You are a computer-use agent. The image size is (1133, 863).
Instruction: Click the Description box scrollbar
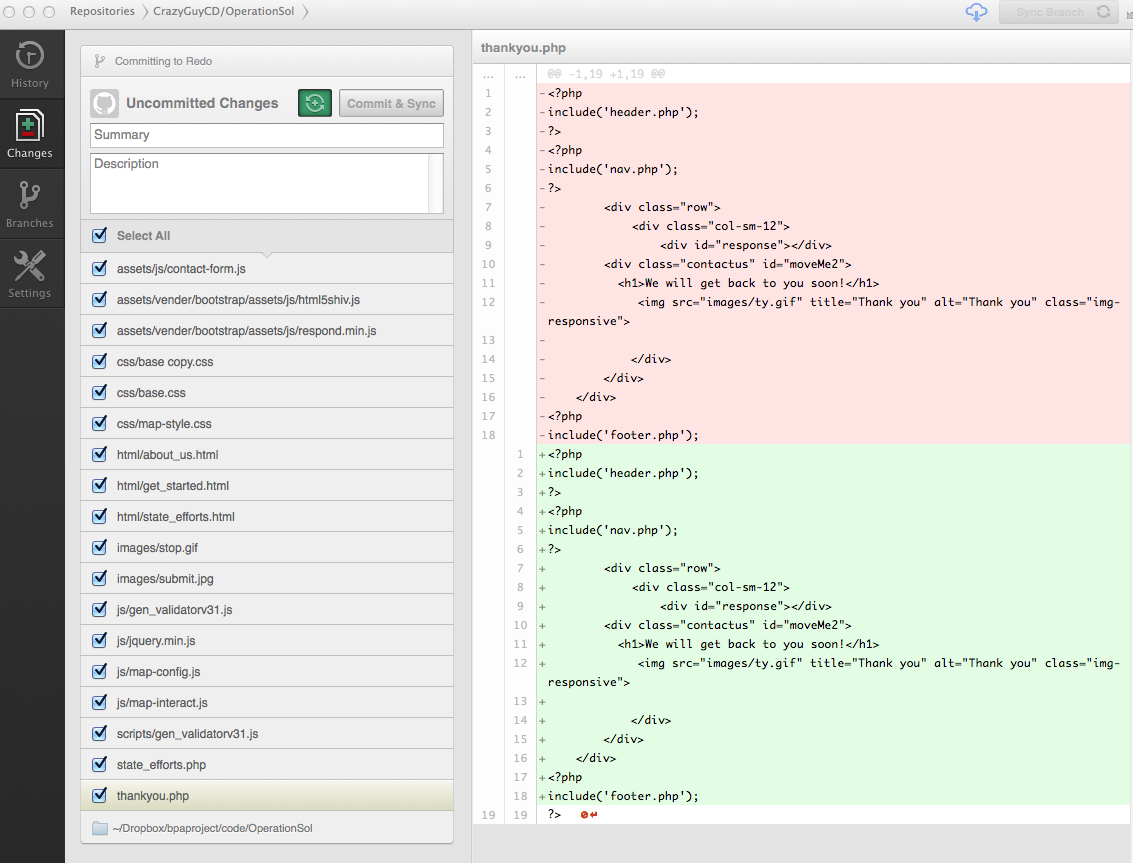click(x=436, y=184)
